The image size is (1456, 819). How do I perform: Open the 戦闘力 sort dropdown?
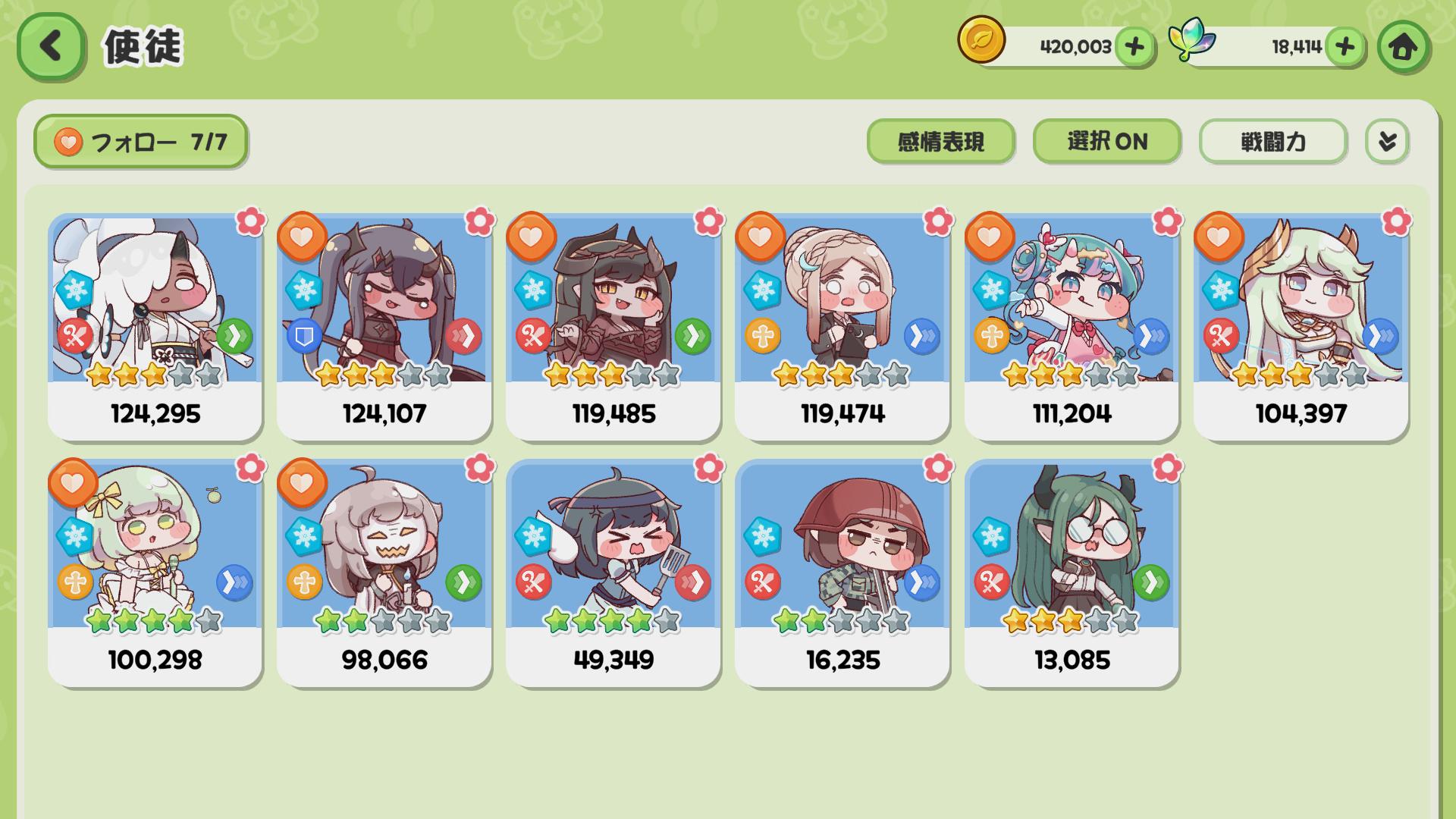coord(1273,141)
